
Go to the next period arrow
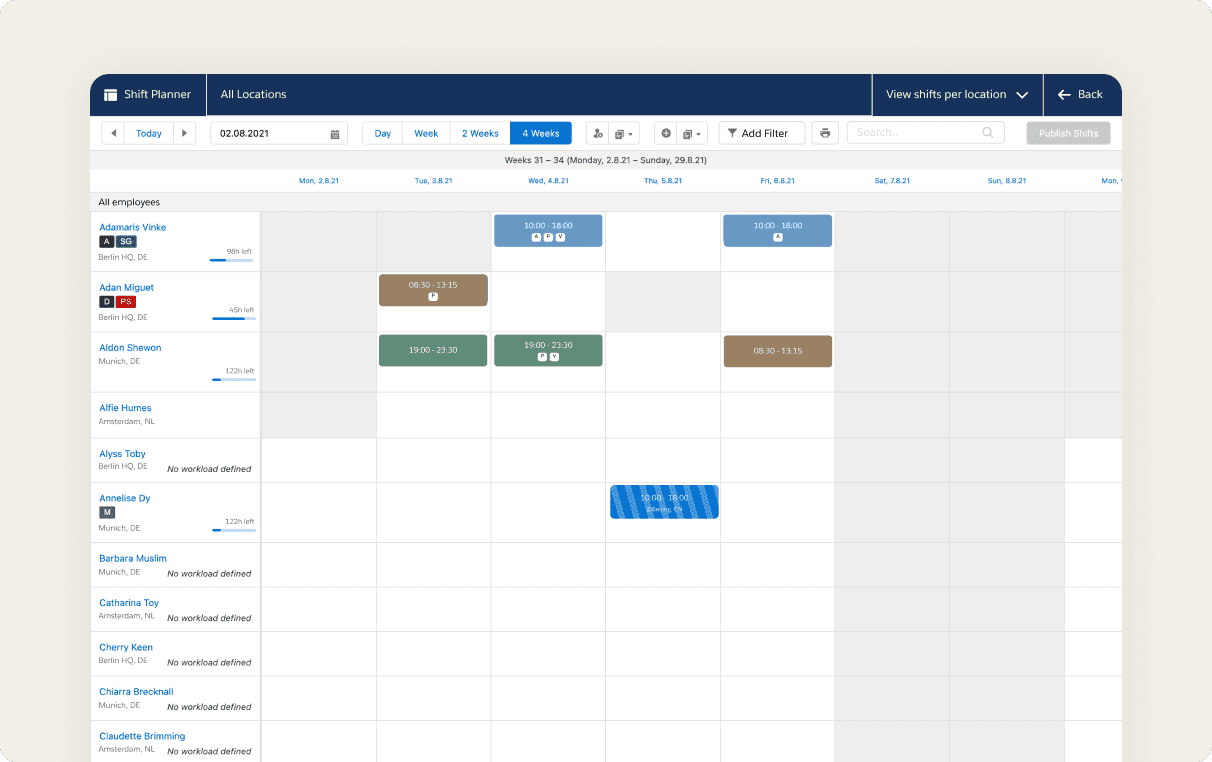(184, 133)
